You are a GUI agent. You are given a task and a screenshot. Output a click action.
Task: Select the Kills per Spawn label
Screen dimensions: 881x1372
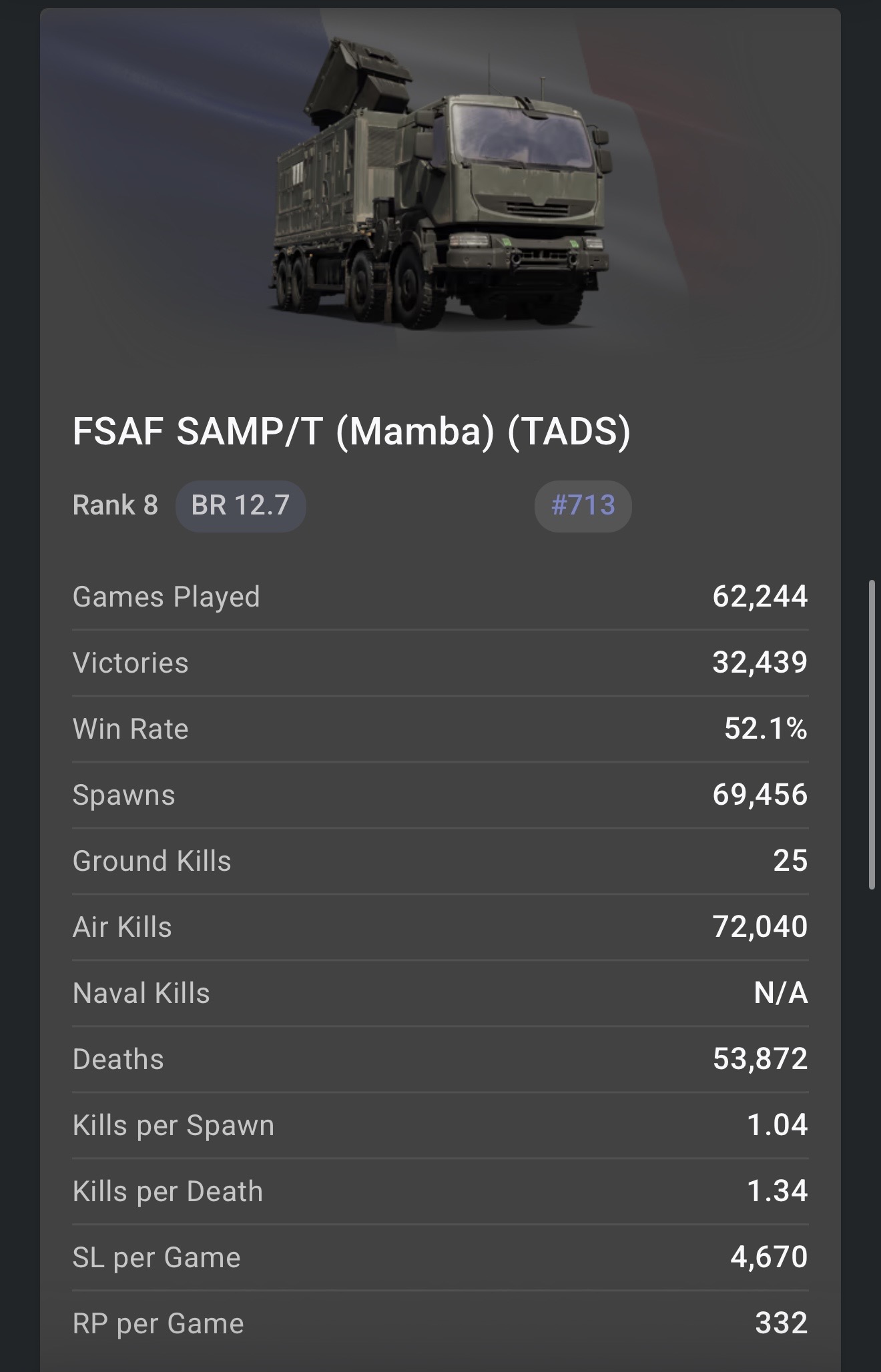click(x=174, y=1125)
